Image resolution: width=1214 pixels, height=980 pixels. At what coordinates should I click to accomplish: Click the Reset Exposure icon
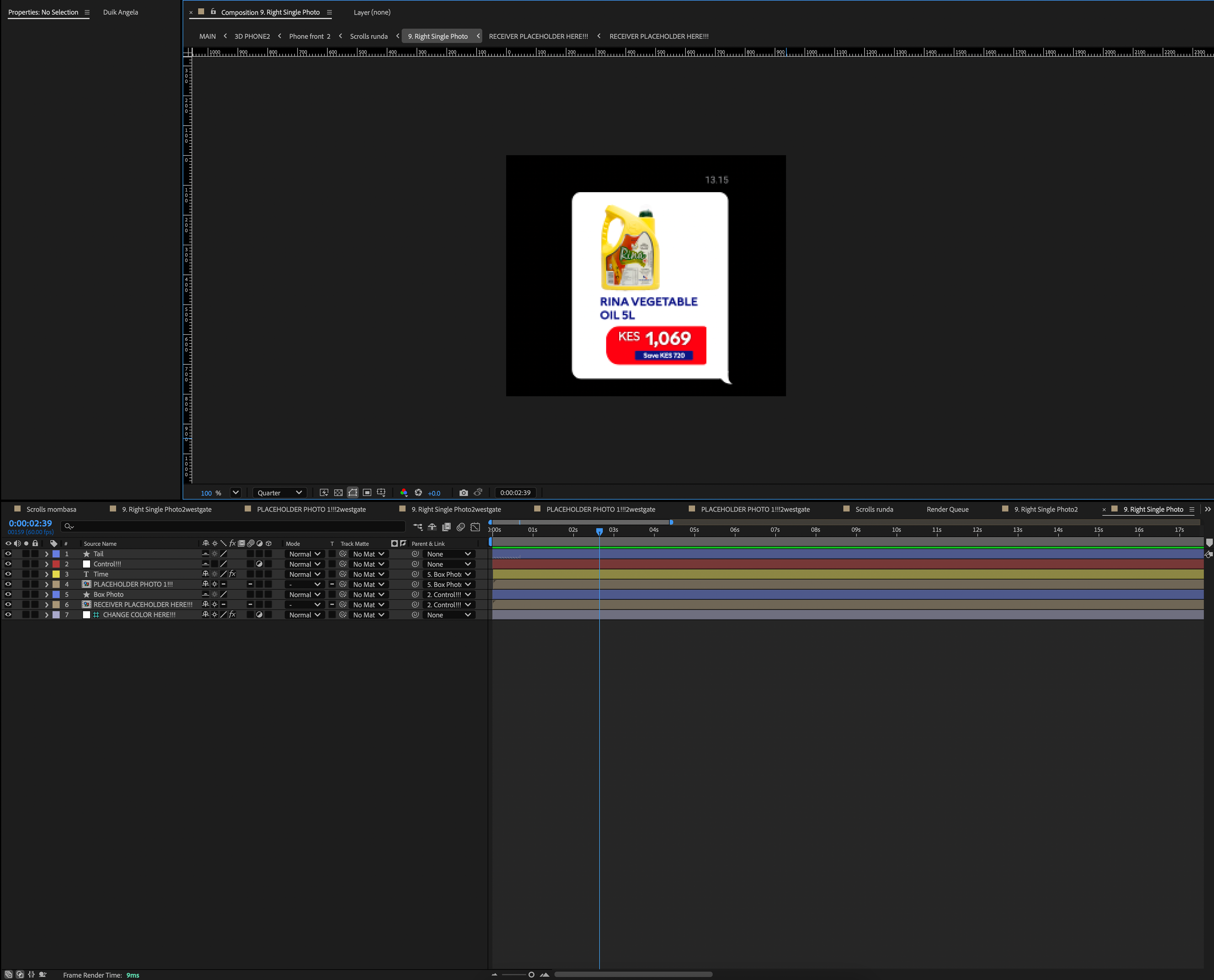pyautogui.click(x=418, y=492)
